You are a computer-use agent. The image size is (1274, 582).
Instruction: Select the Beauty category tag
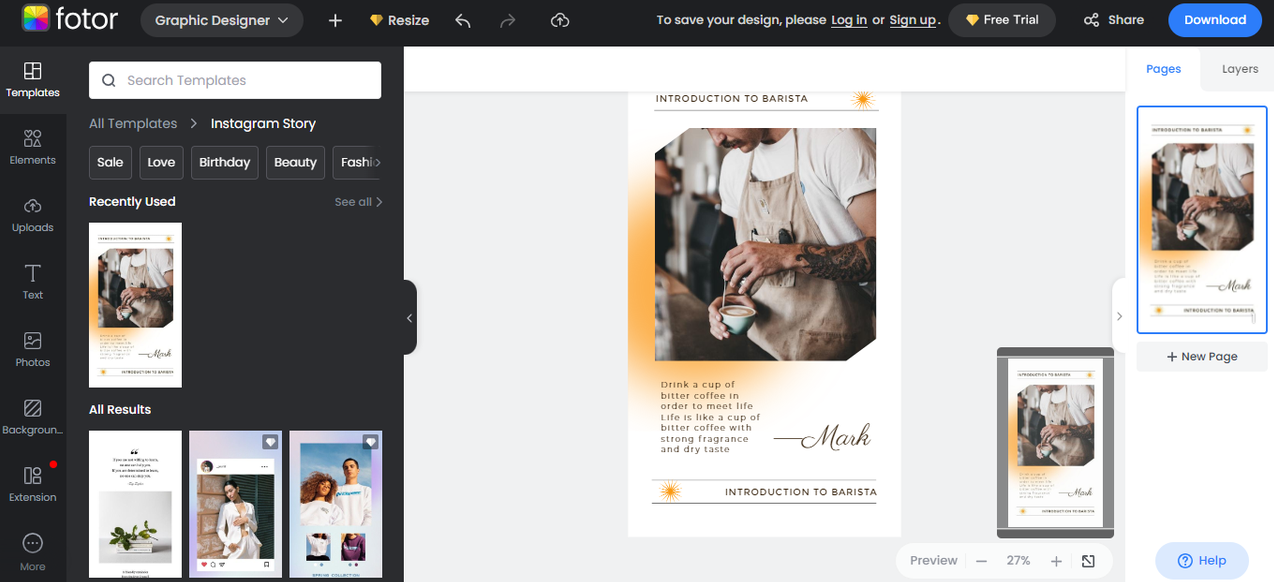point(295,162)
